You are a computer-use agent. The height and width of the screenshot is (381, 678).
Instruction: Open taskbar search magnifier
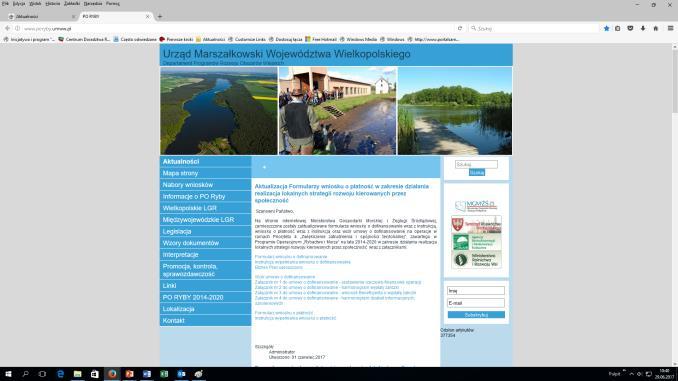(x=25, y=374)
